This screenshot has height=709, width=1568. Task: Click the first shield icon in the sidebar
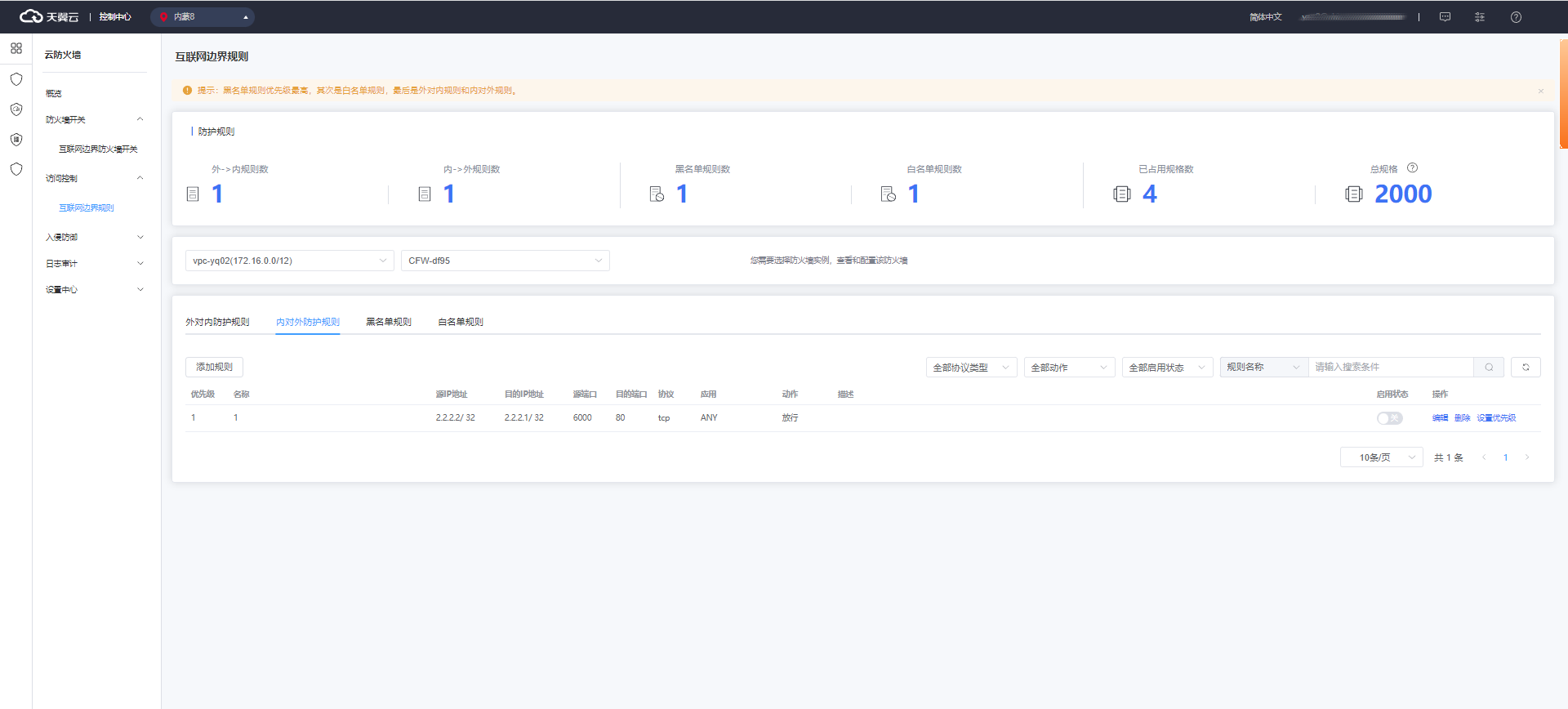tap(16, 79)
